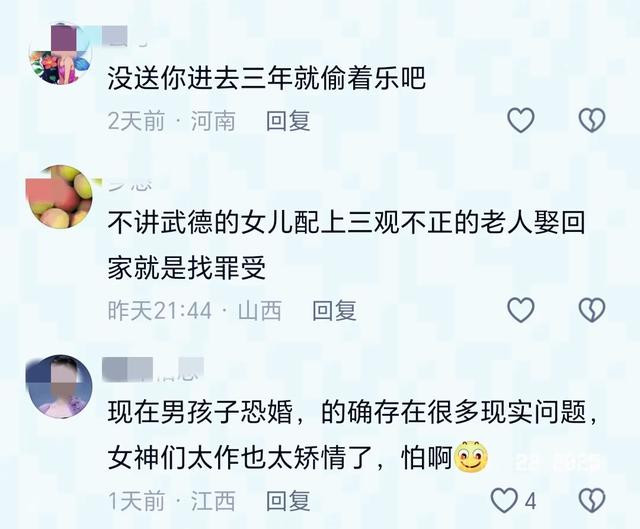The image size is (640, 529).
Task: Tap the smiling emoji in third comment
Action: click(x=471, y=456)
